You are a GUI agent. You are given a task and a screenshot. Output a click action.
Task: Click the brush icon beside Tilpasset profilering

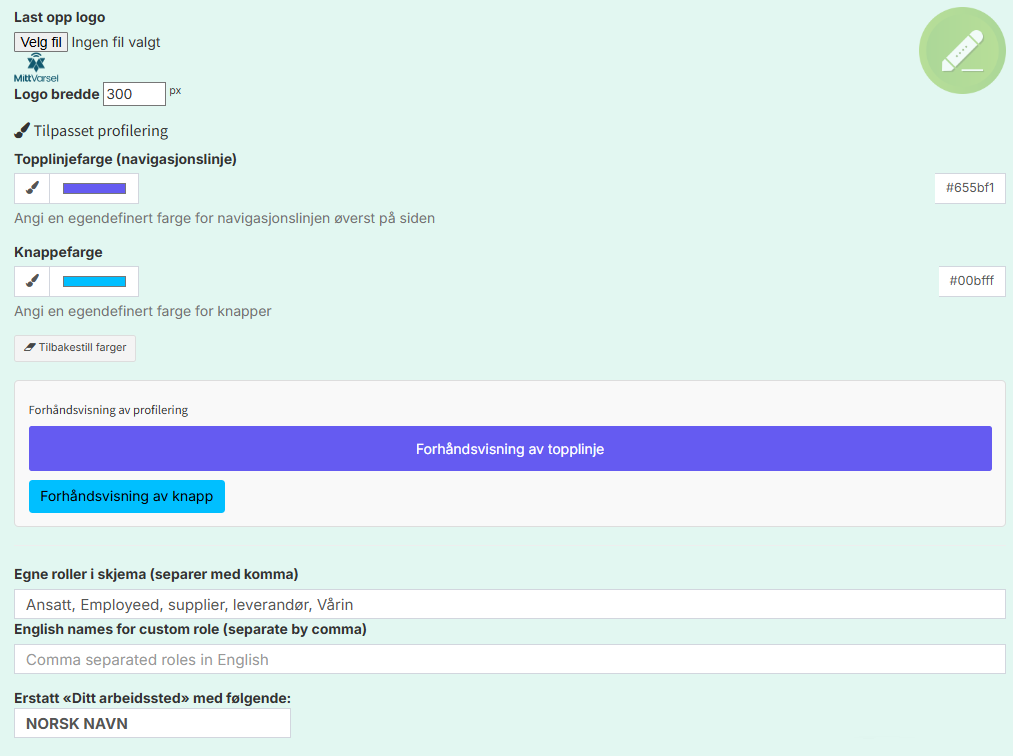point(22,131)
